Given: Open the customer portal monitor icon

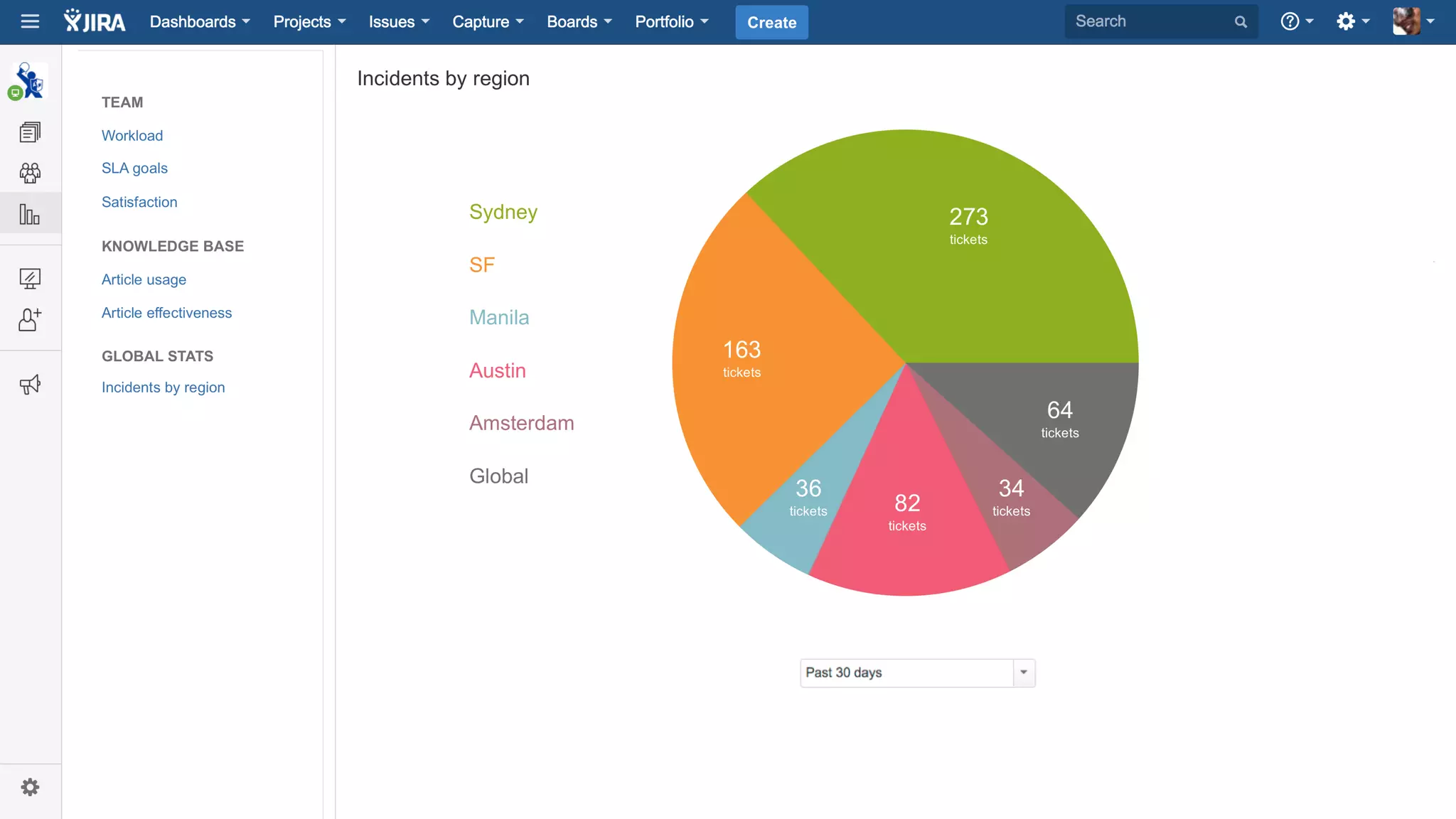Looking at the screenshot, I should click(30, 278).
